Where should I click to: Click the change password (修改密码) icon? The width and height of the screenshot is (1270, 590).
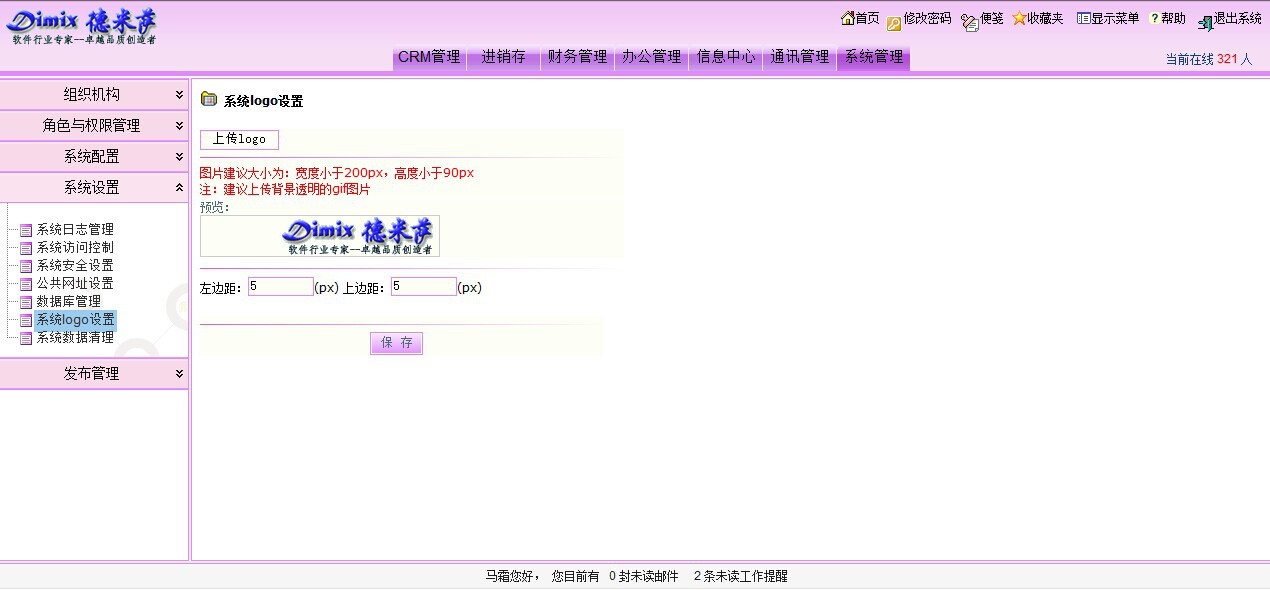coord(894,22)
